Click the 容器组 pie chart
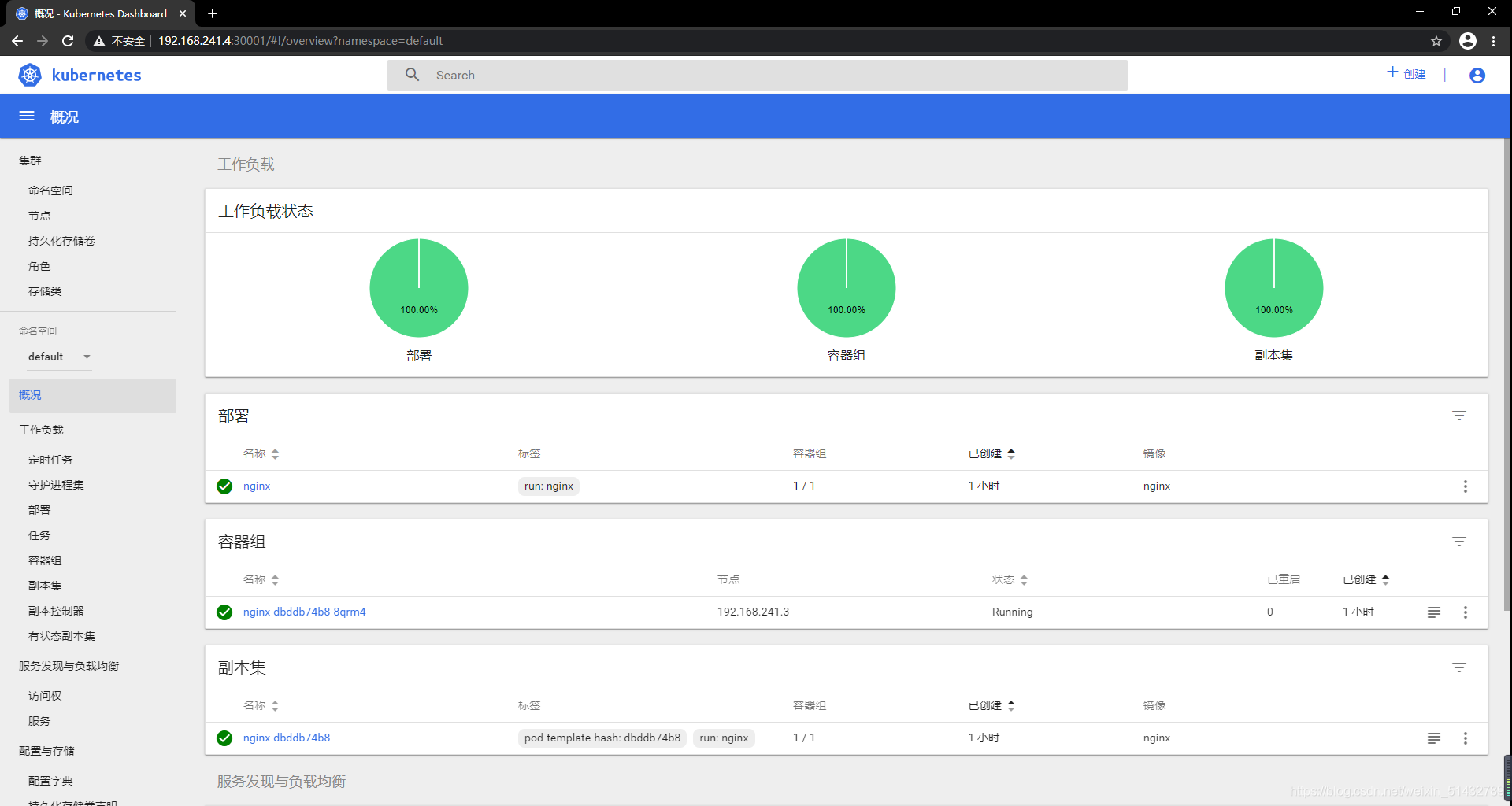 click(847, 288)
